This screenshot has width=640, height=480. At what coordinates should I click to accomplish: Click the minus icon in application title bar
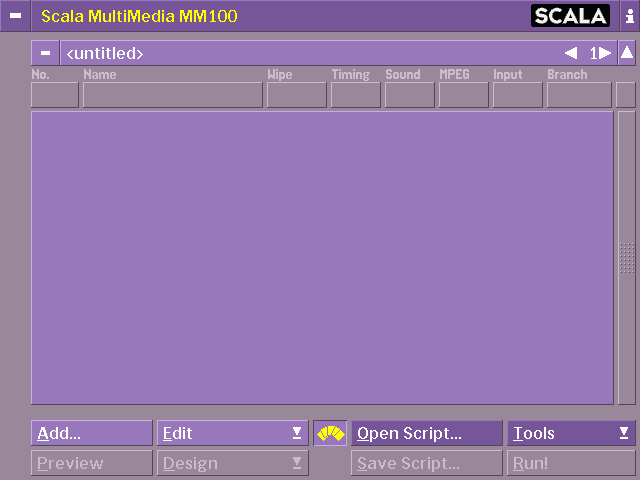[15, 16]
